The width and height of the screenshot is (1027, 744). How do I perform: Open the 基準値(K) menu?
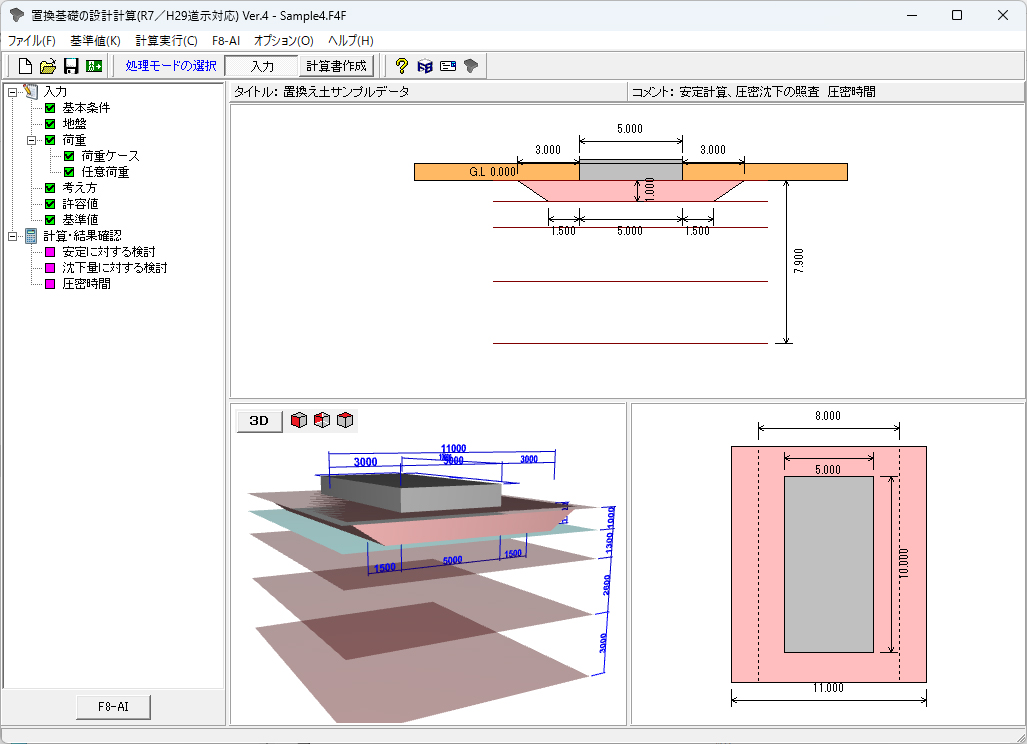tap(95, 41)
